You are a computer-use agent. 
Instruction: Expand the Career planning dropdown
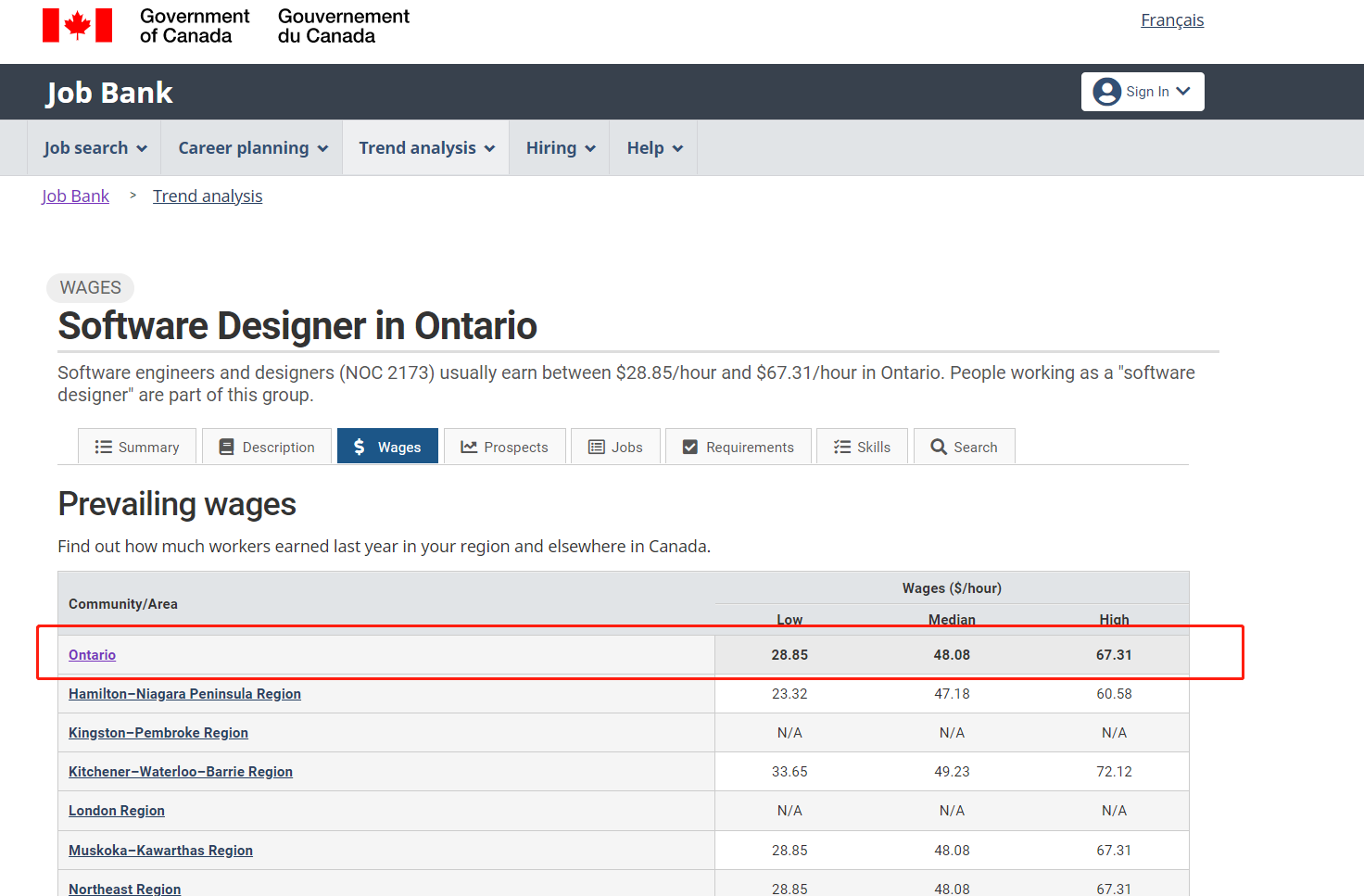(252, 148)
